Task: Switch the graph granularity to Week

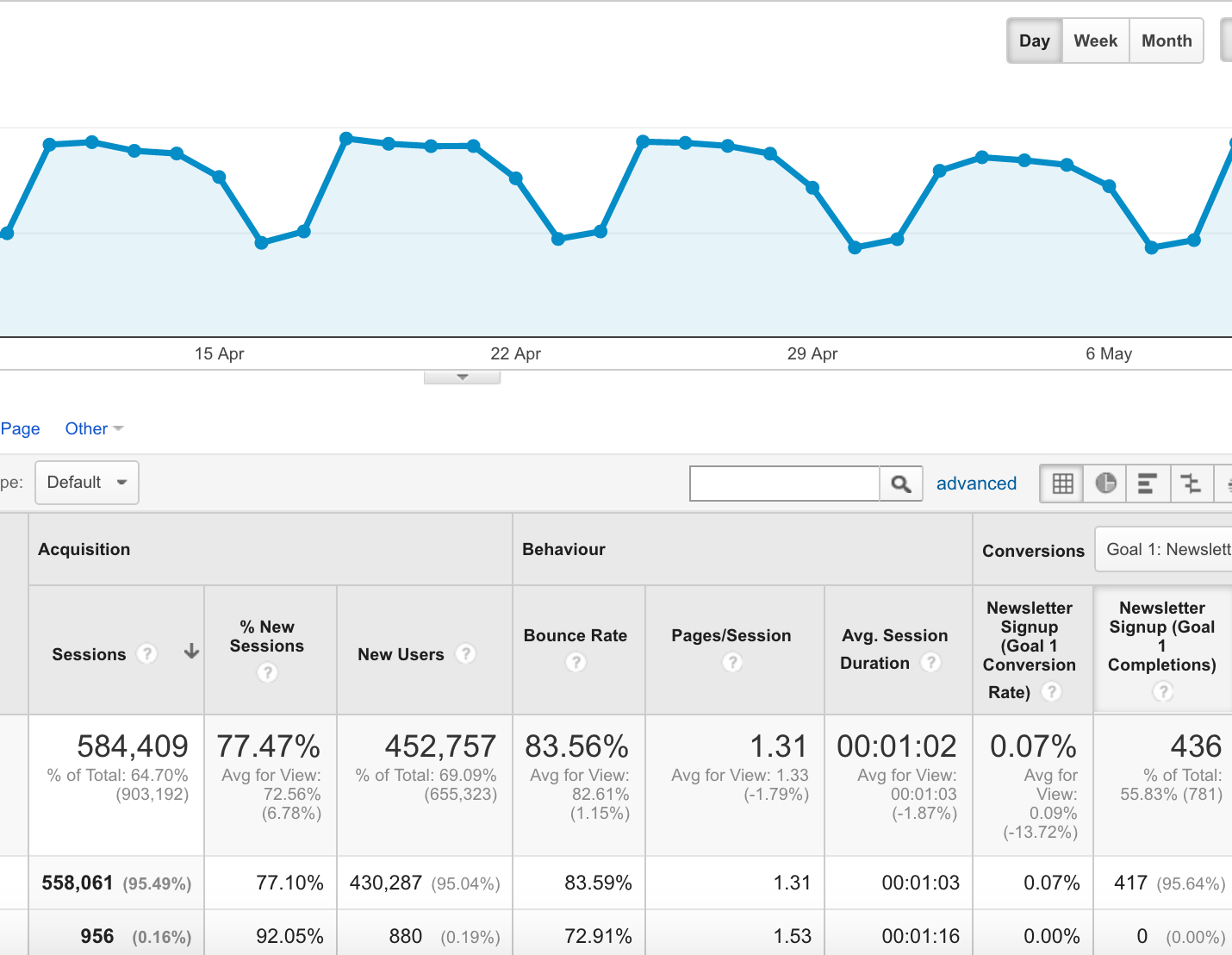Action: point(1094,40)
